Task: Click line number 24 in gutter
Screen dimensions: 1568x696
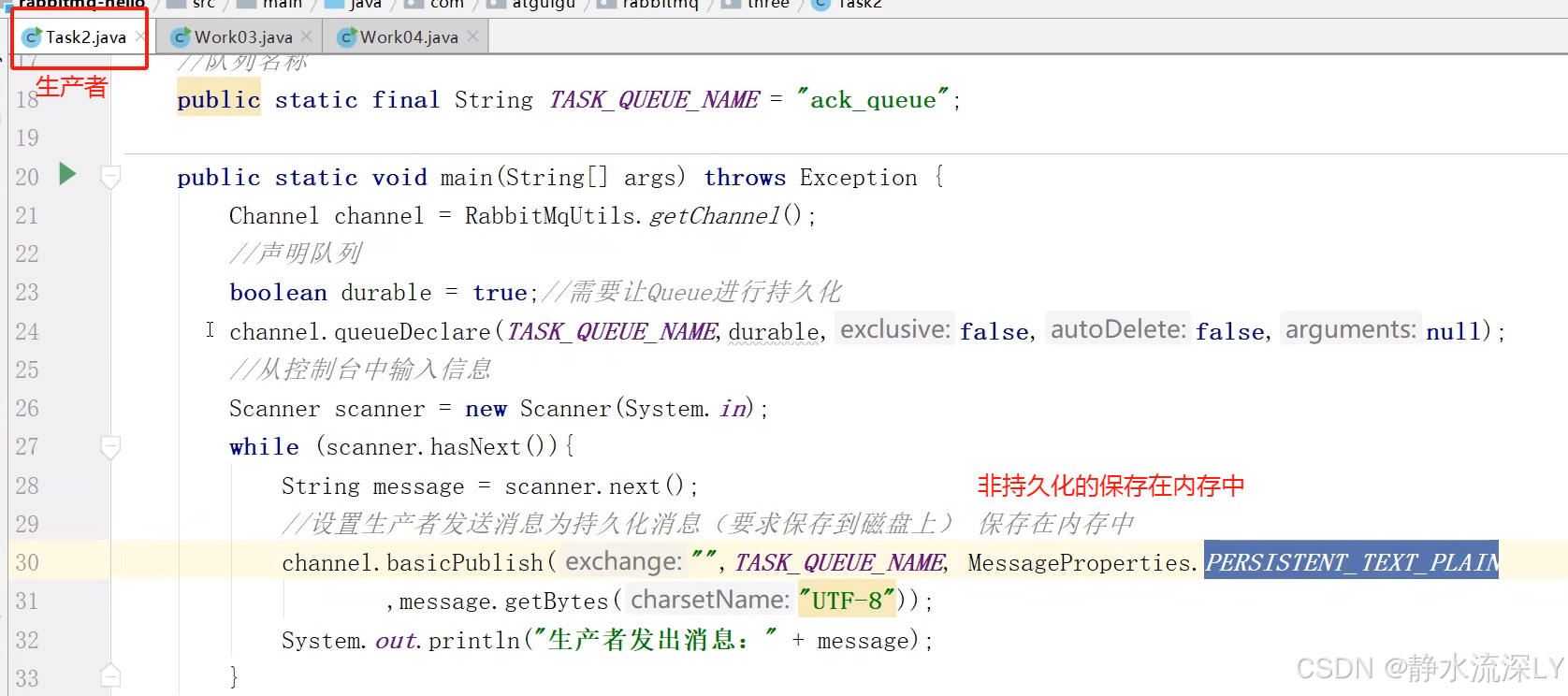Action: [x=27, y=332]
